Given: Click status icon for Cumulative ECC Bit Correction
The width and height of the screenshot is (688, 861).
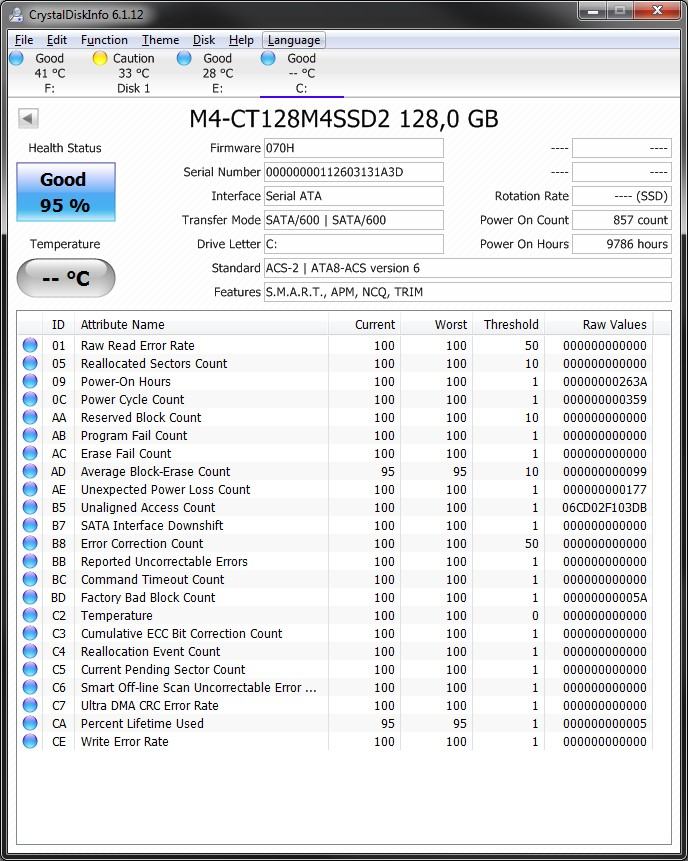Looking at the screenshot, I should pyautogui.click(x=30, y=633).
